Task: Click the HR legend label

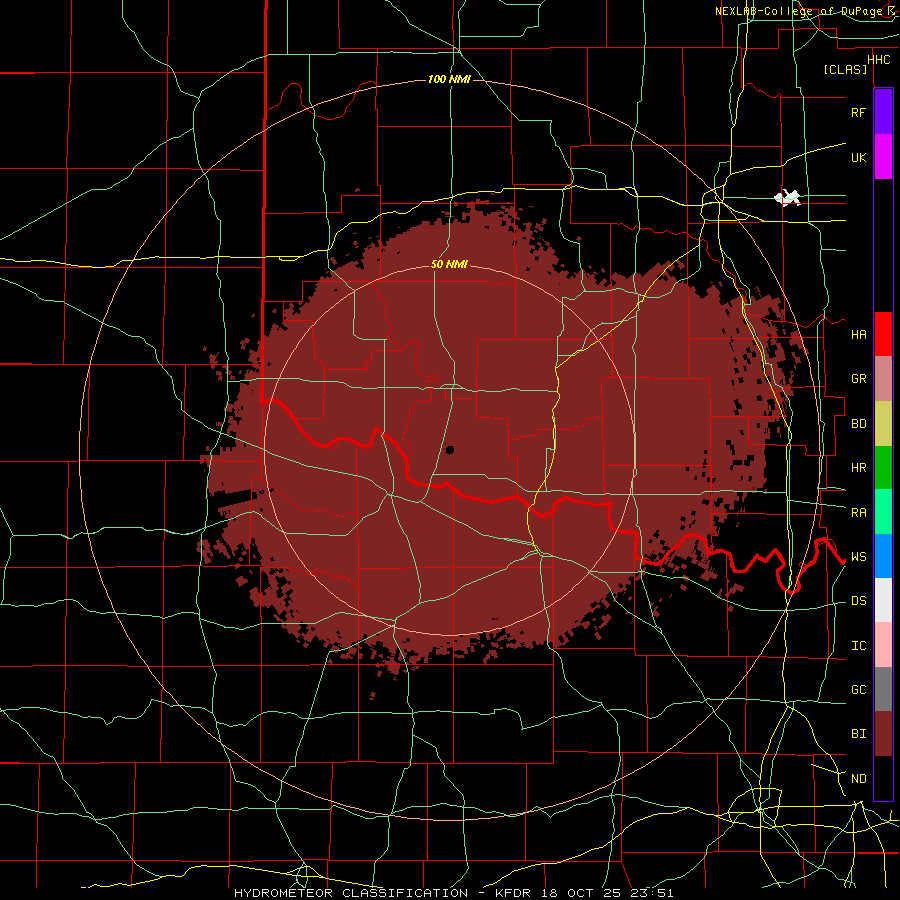Action: pos(858,468)
